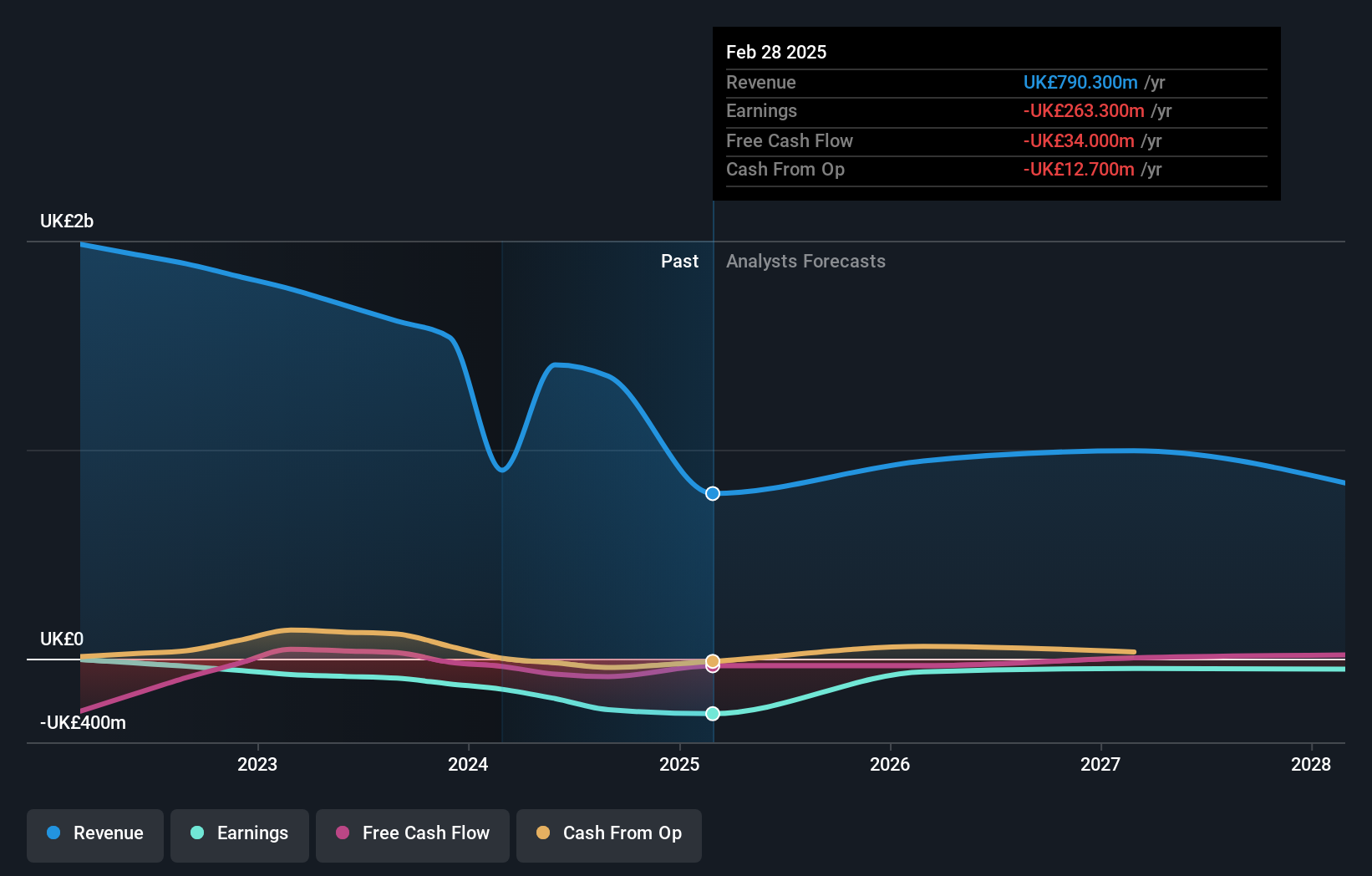The image size is (1372, 876).
Task: Click the blue Revenue legend dot
Action: pyautogui.click(x=53, y=833)
